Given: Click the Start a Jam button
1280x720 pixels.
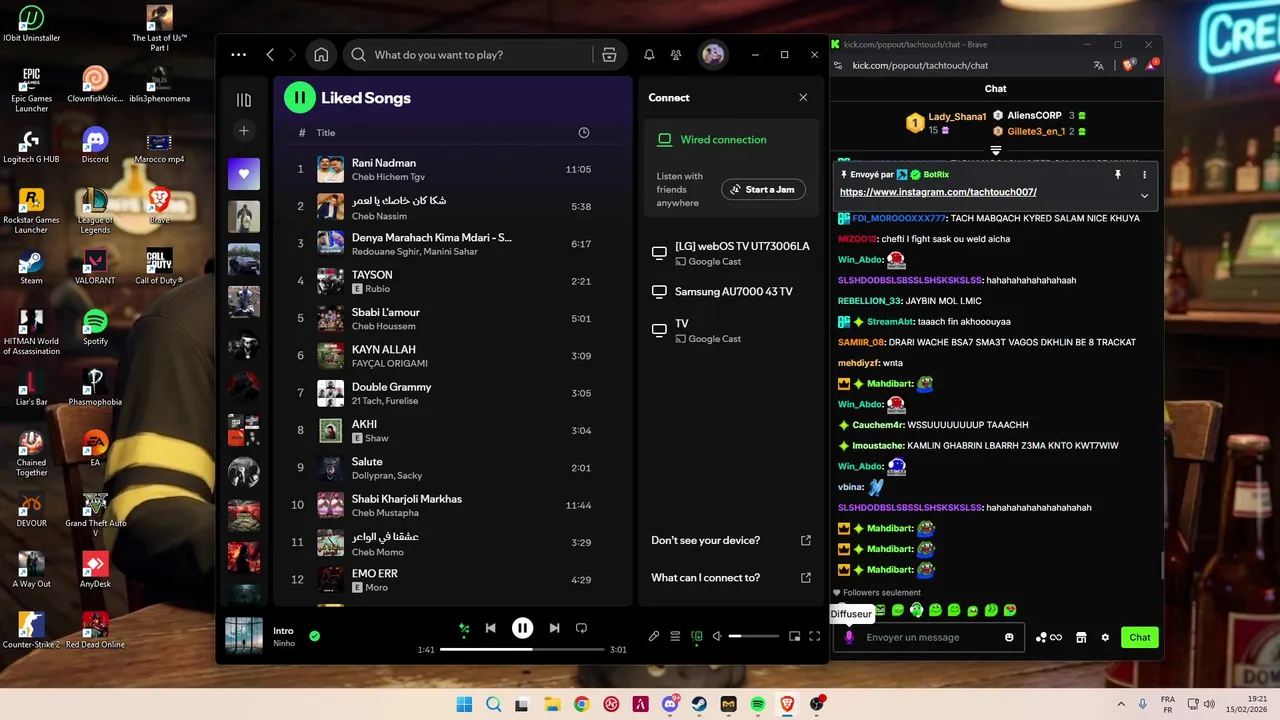Looking at the screenshot, I should 763,189.
